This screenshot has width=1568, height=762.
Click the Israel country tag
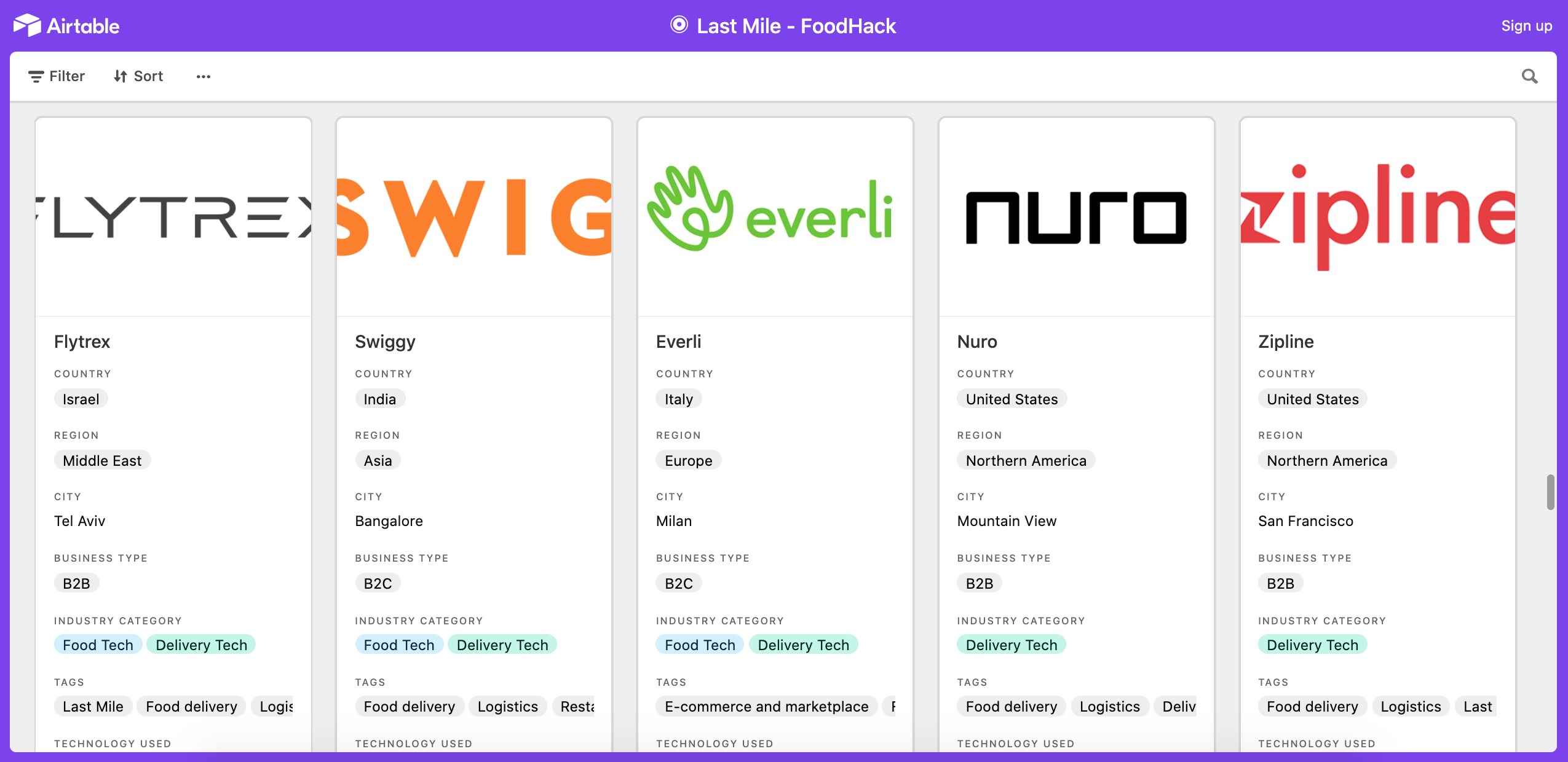point(81,399)
